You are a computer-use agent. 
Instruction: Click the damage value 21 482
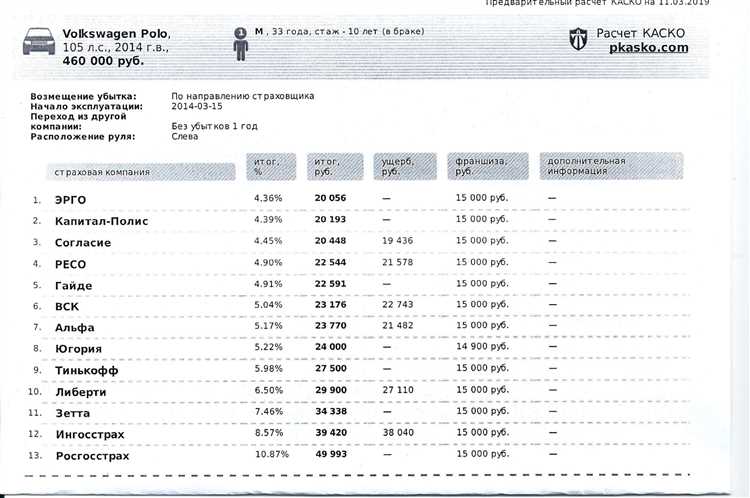[397, 326]
